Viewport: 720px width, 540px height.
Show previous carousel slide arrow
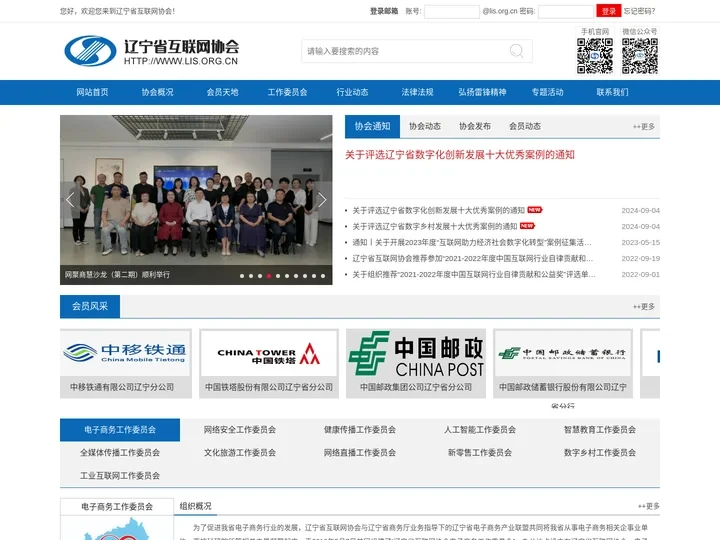pyautogui.click(x=70, y=200)
